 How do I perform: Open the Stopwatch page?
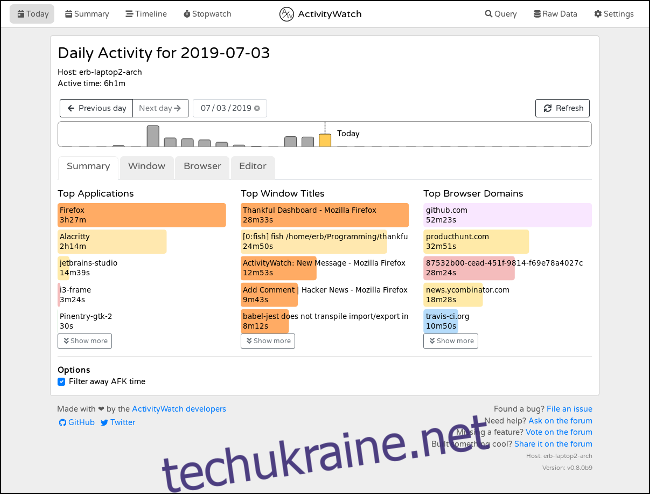tap(207, 14)
